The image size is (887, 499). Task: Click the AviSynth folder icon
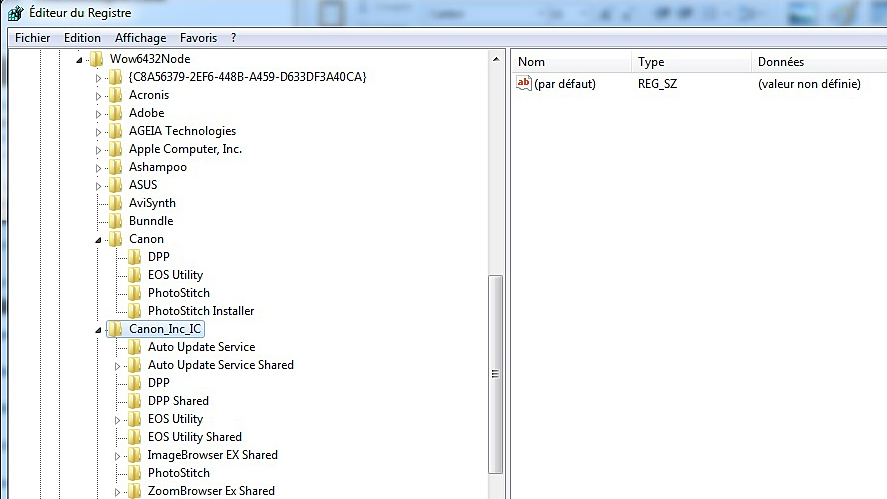pyautogui.click(x=115, y=203)
